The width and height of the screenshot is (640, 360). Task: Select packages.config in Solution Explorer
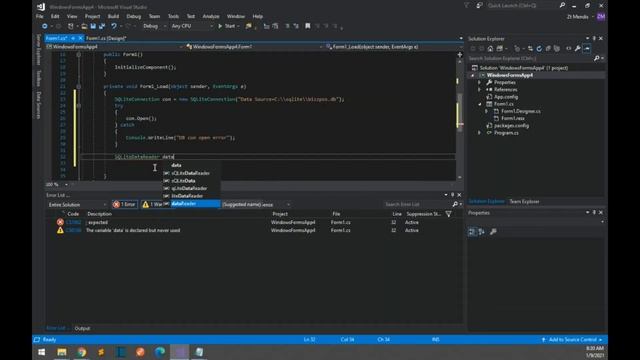(511, 126)
